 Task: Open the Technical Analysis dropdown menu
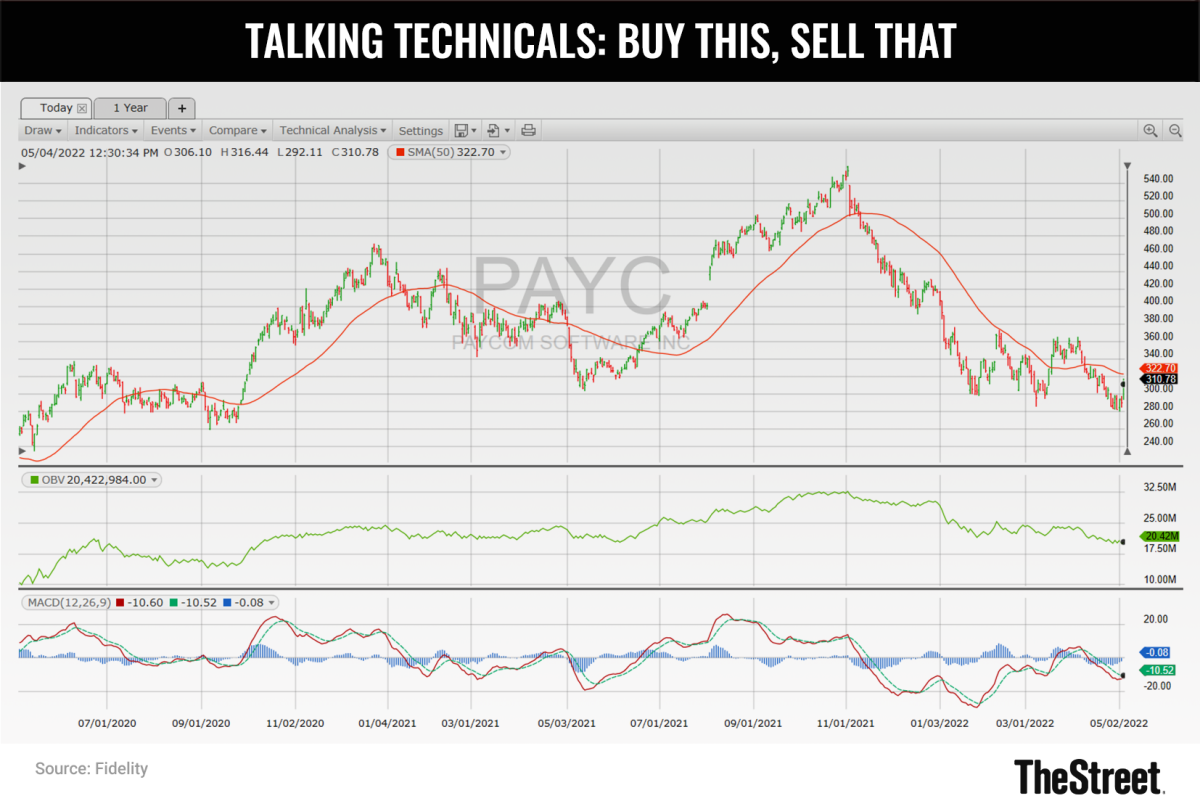click(x=333, y=130)
